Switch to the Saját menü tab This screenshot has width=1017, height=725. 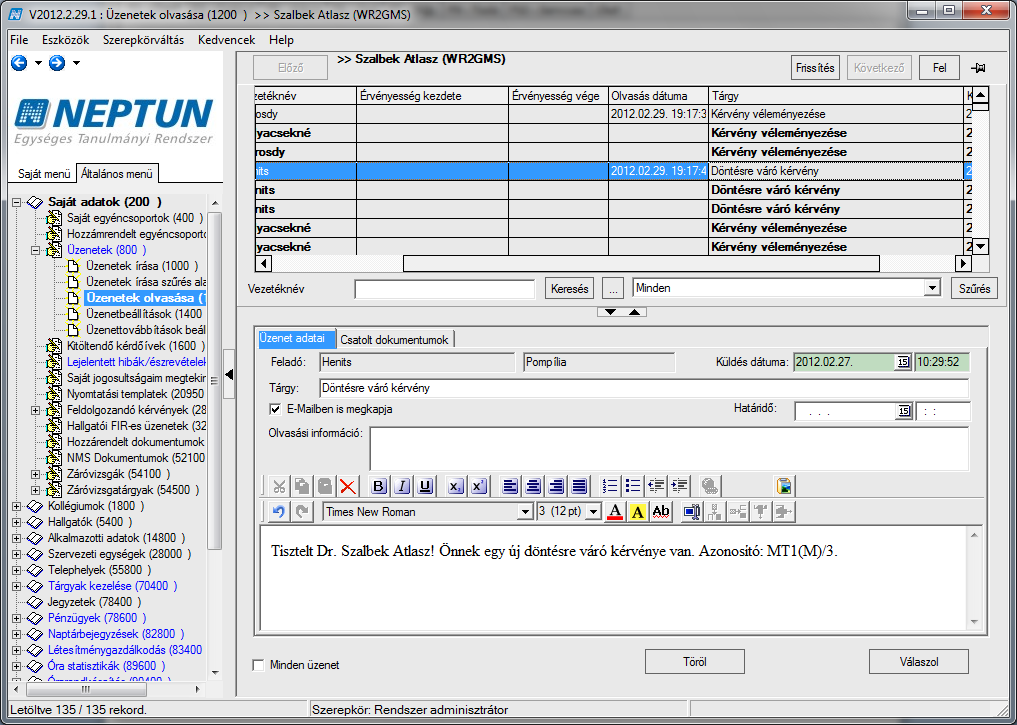click(43, 174)
